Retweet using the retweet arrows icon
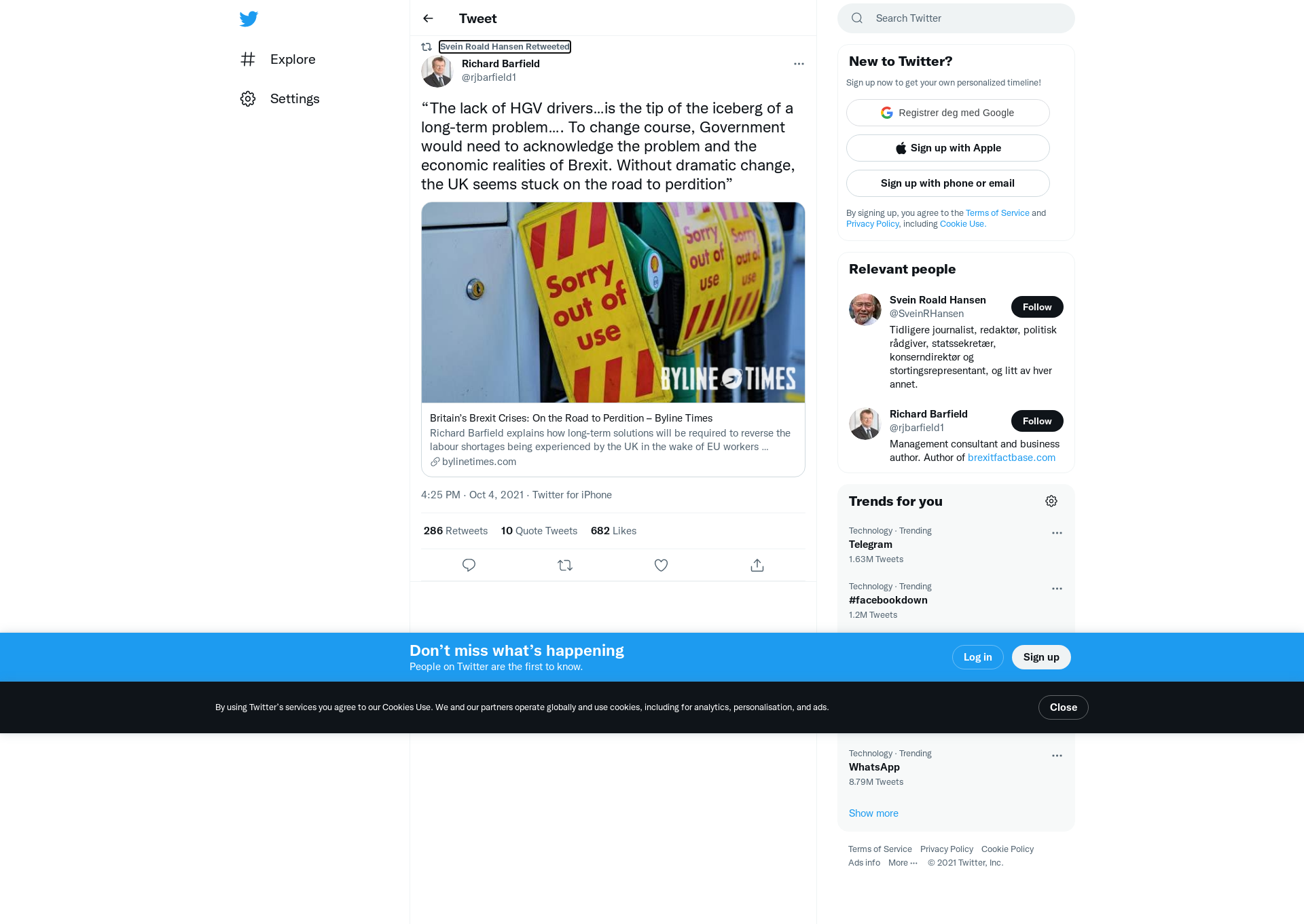The height and width of the screenshot is (924, 1304). pos(565,565)
